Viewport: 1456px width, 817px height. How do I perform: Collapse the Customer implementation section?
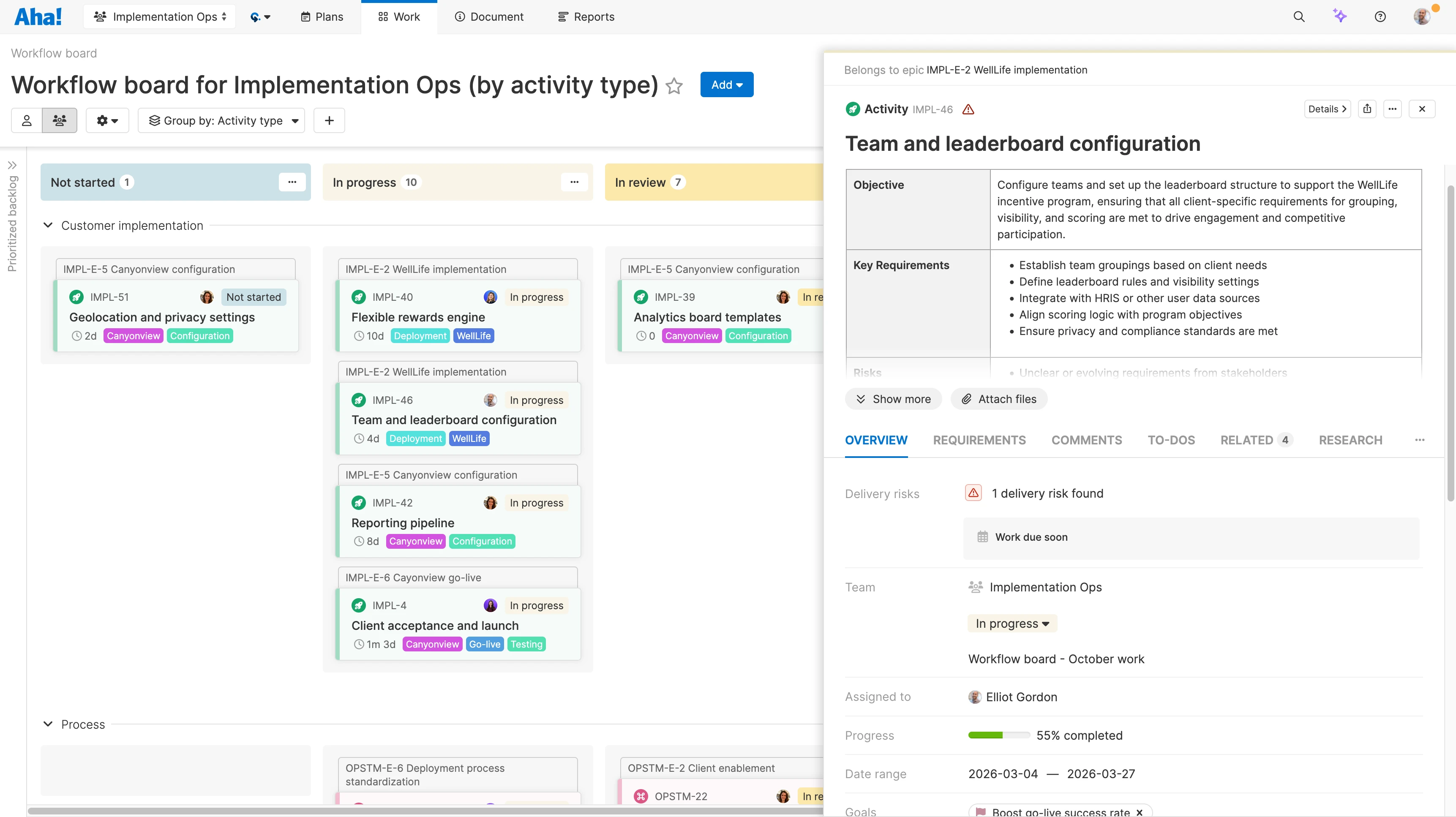pos(47,225)
